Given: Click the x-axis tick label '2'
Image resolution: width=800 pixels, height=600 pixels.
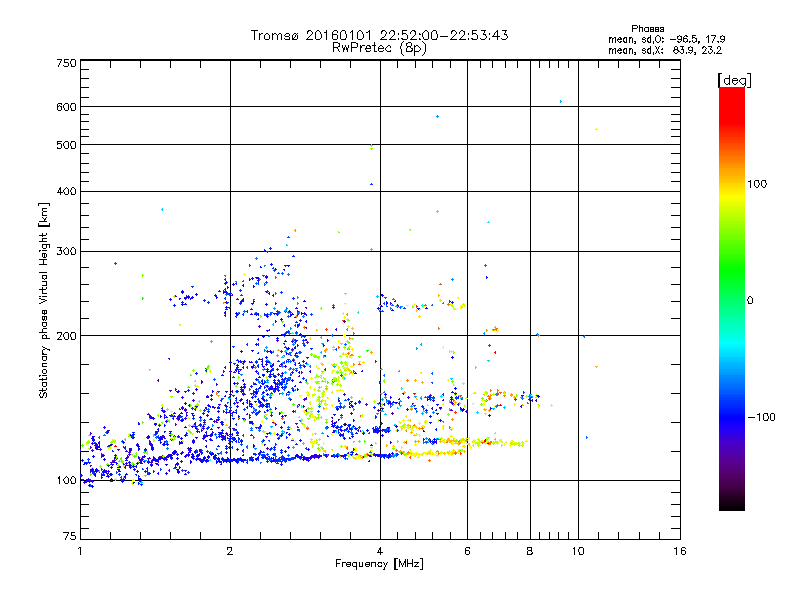Looking at the screenshot, I should coord(230,551).
